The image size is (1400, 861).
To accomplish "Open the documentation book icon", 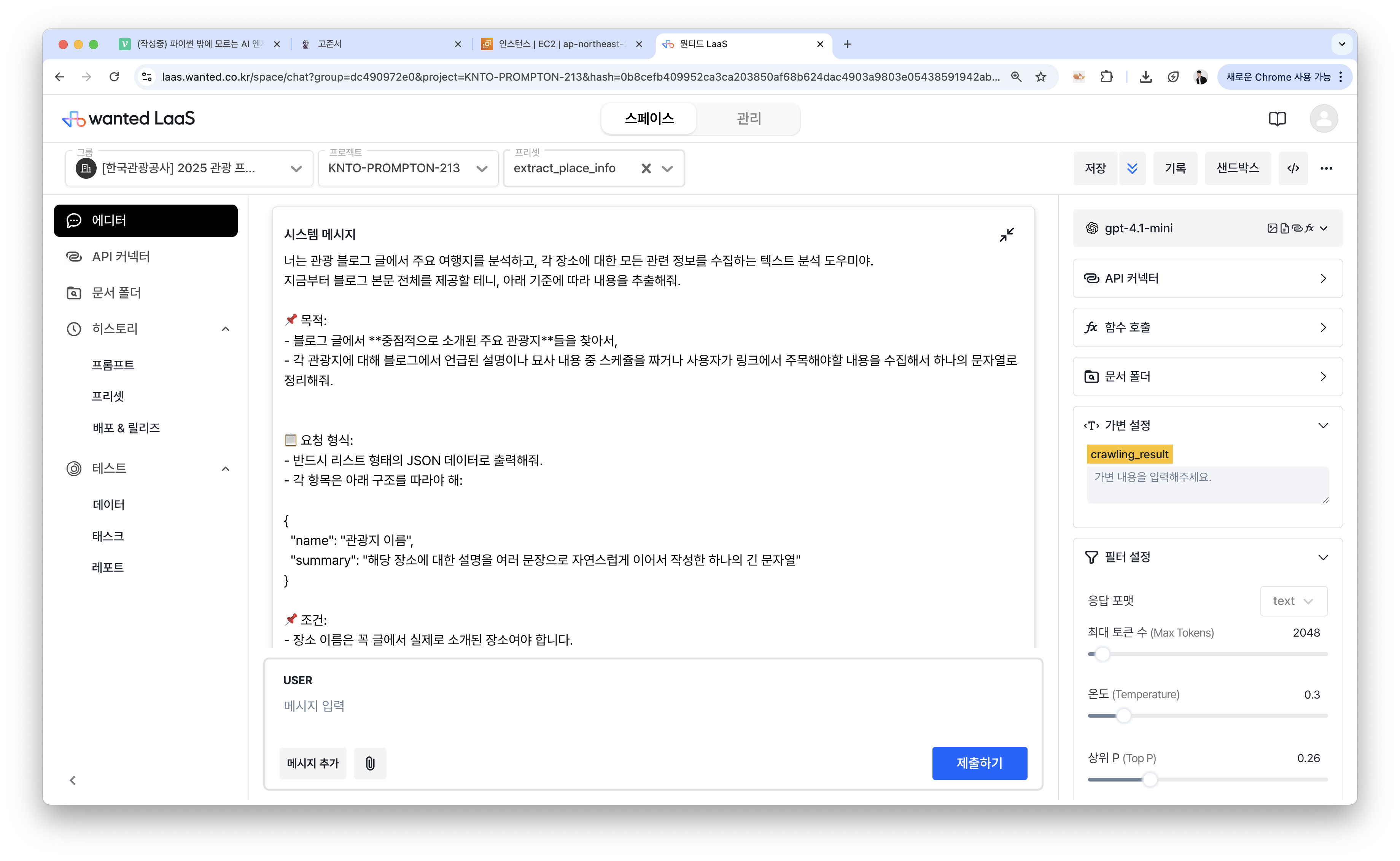I will click(1277, 118).
